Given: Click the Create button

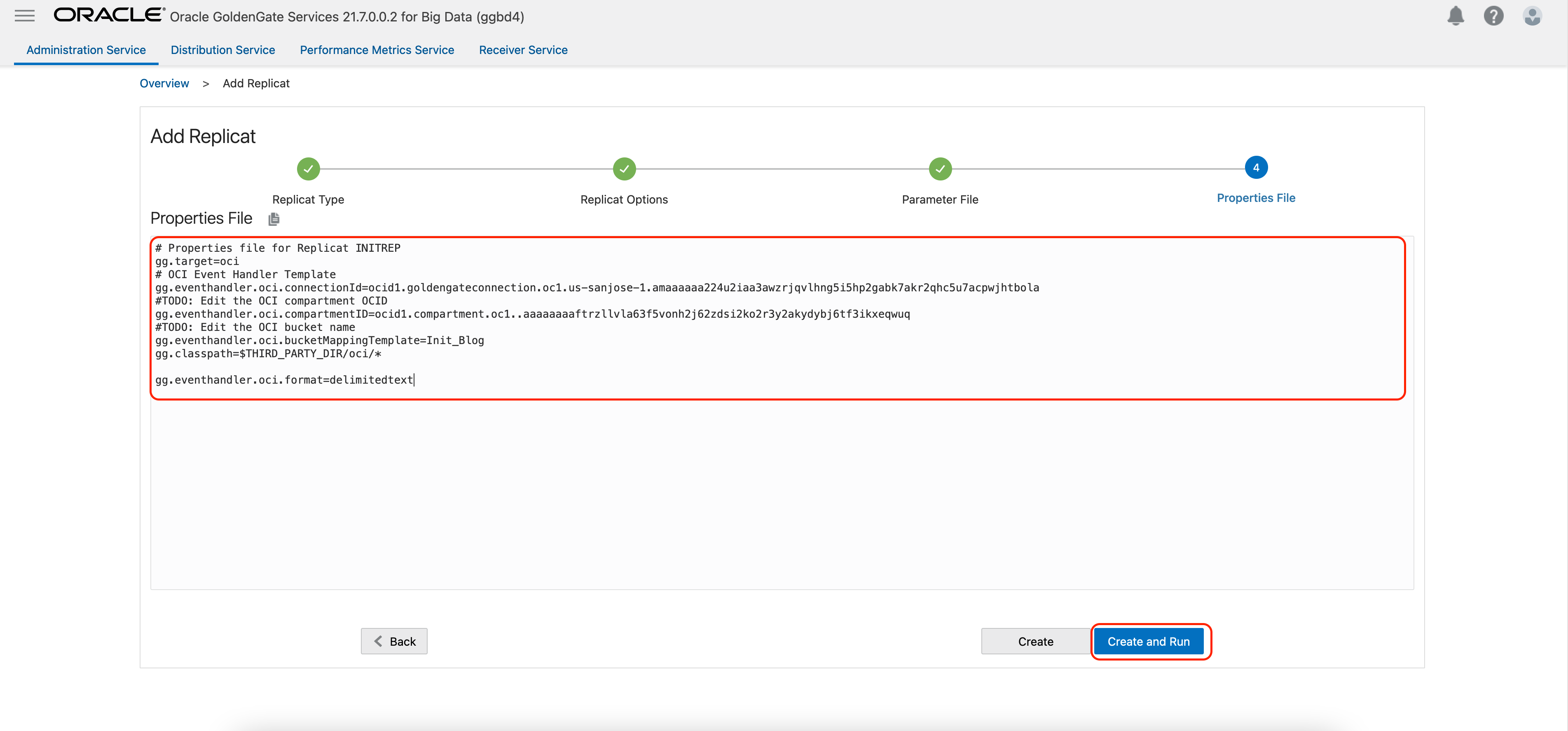Looking at the screenshot, I should [x=1035, y=641].
